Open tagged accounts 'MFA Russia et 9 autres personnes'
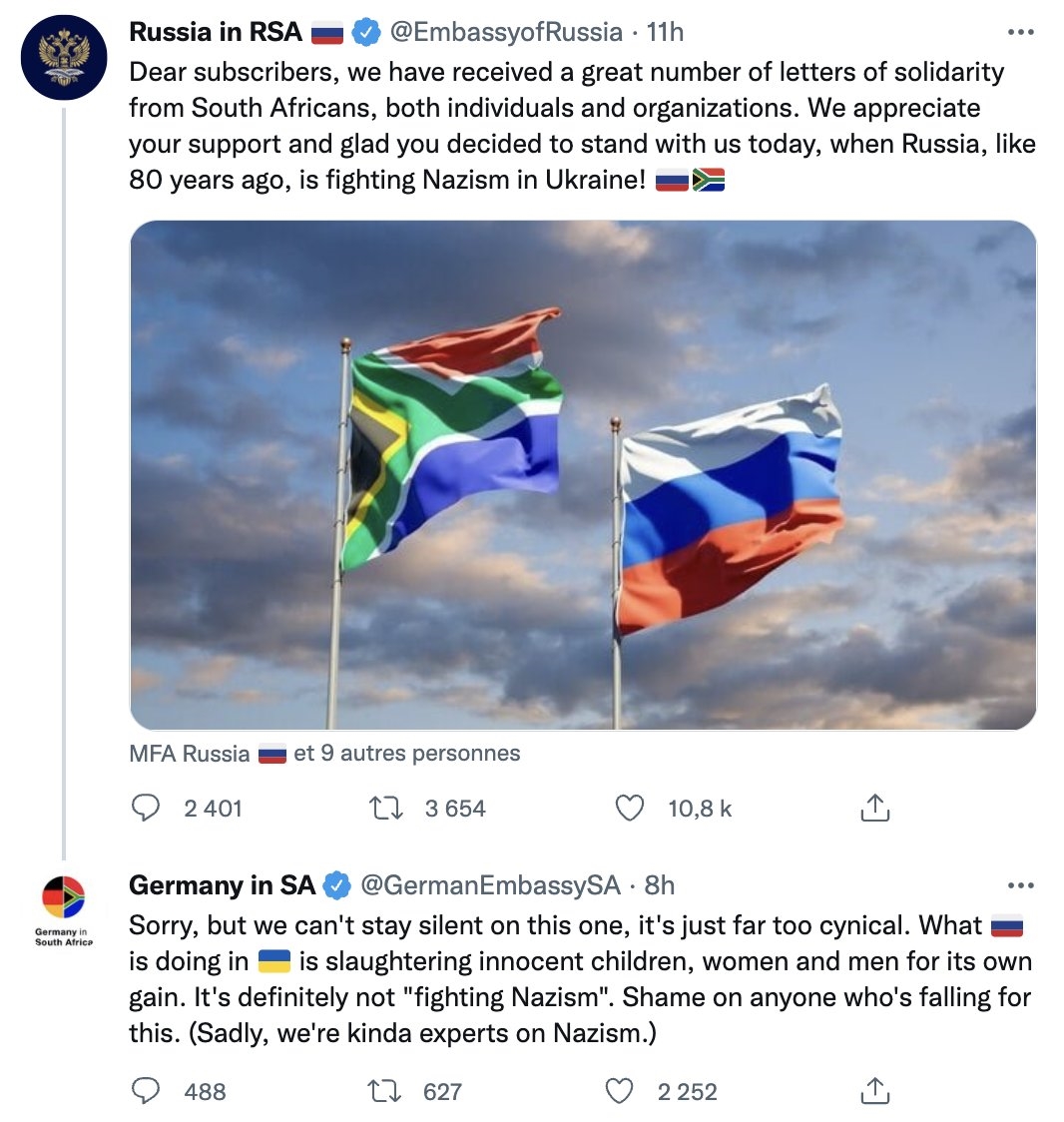 pos(324,754)
